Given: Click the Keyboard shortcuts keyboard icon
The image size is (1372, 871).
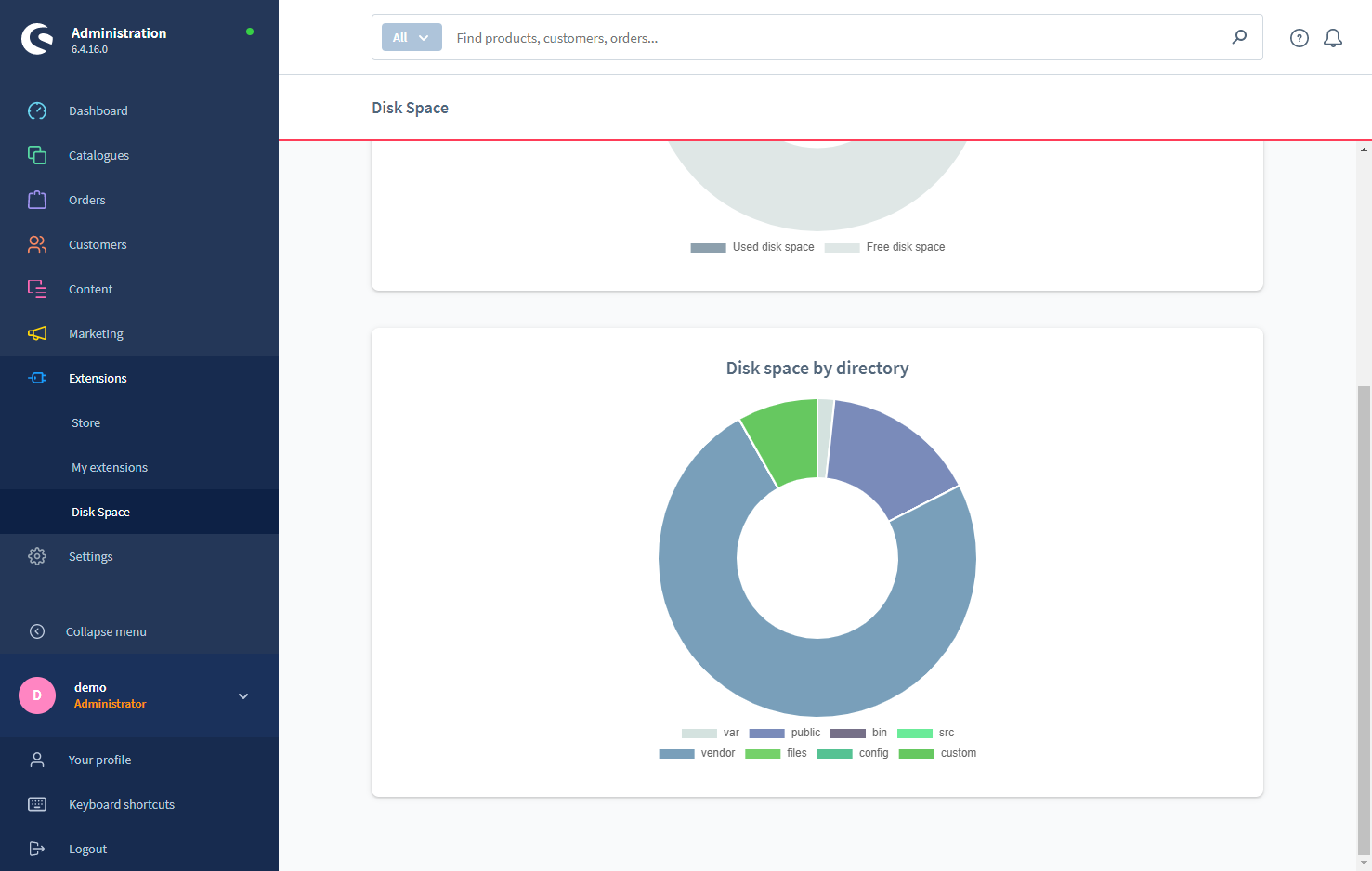Looking at the screenshot, I should (37, 804).
